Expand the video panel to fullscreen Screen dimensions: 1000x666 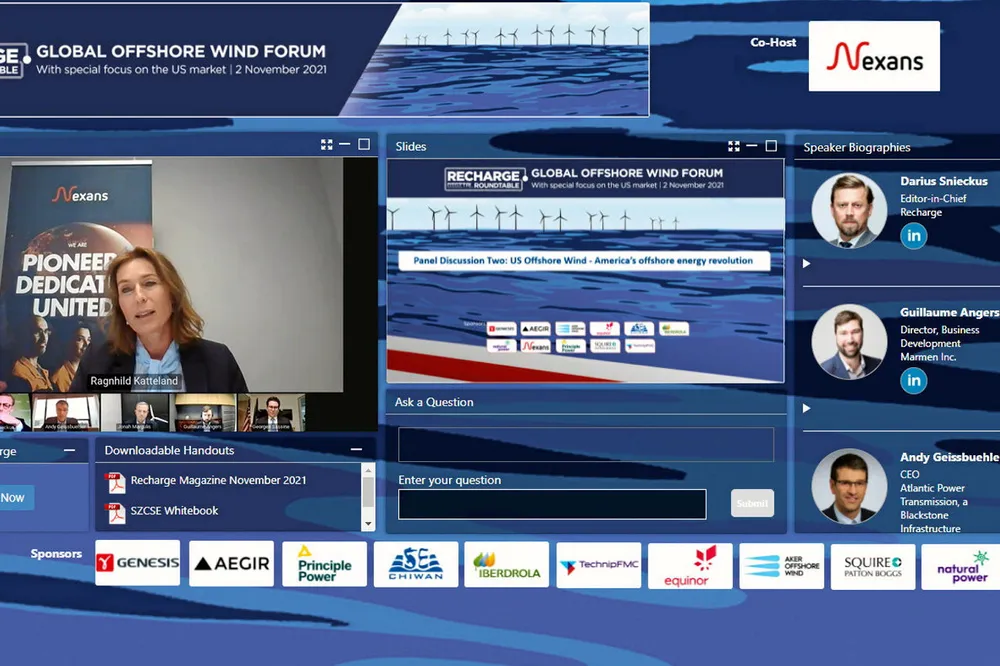pos(327,145)
